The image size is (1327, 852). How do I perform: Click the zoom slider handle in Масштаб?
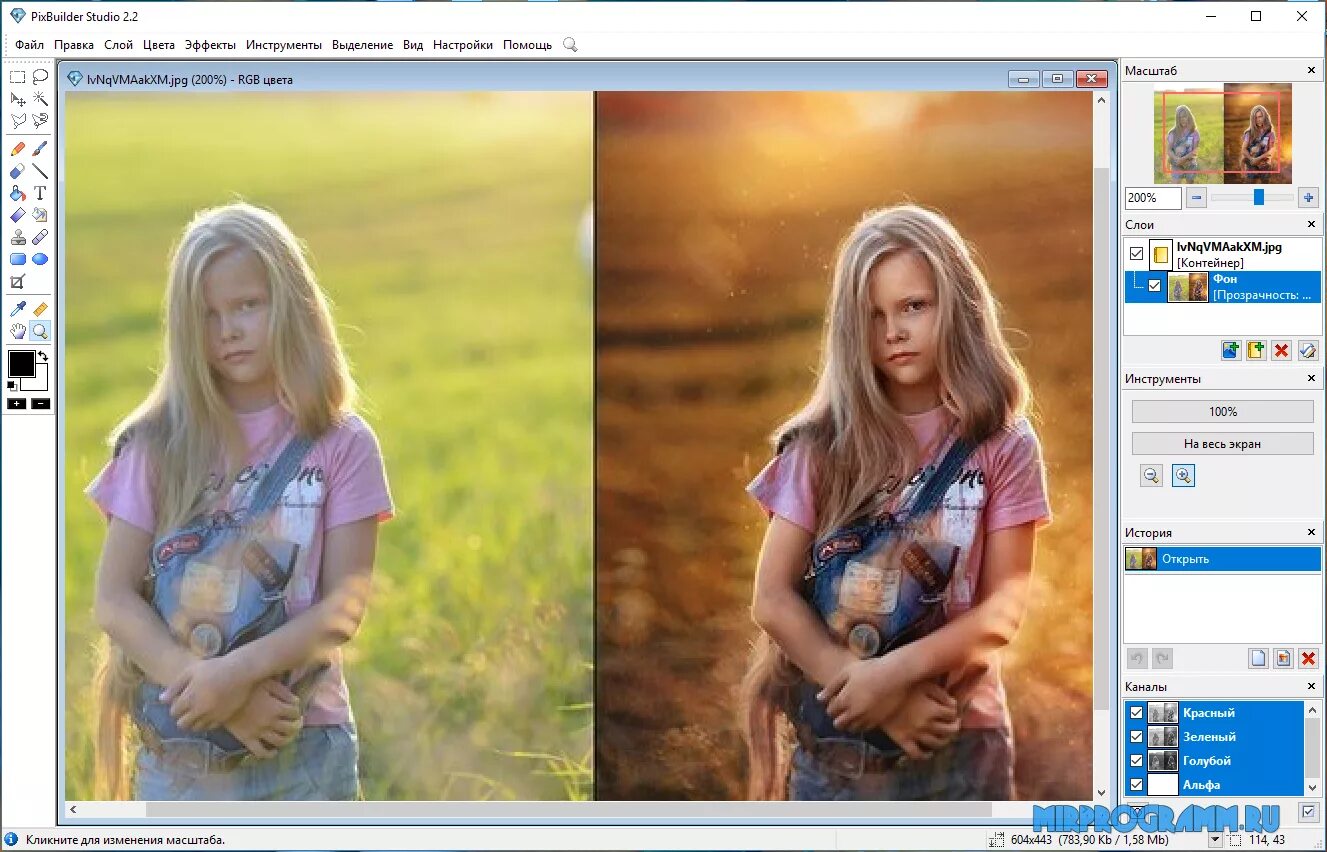pos(1259,197)
